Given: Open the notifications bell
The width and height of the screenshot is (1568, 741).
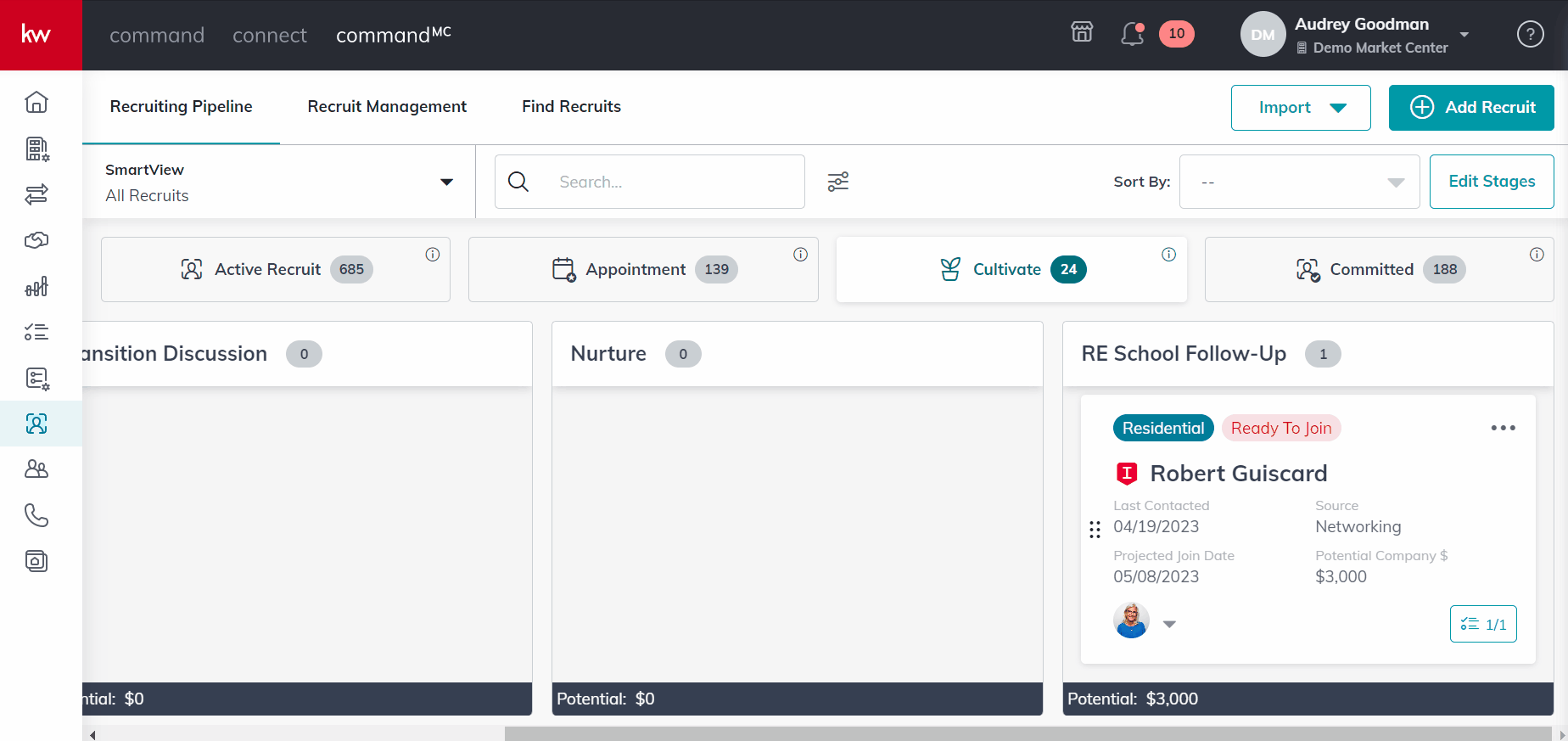Looking at the screenshot, I should pos(1132,34).
